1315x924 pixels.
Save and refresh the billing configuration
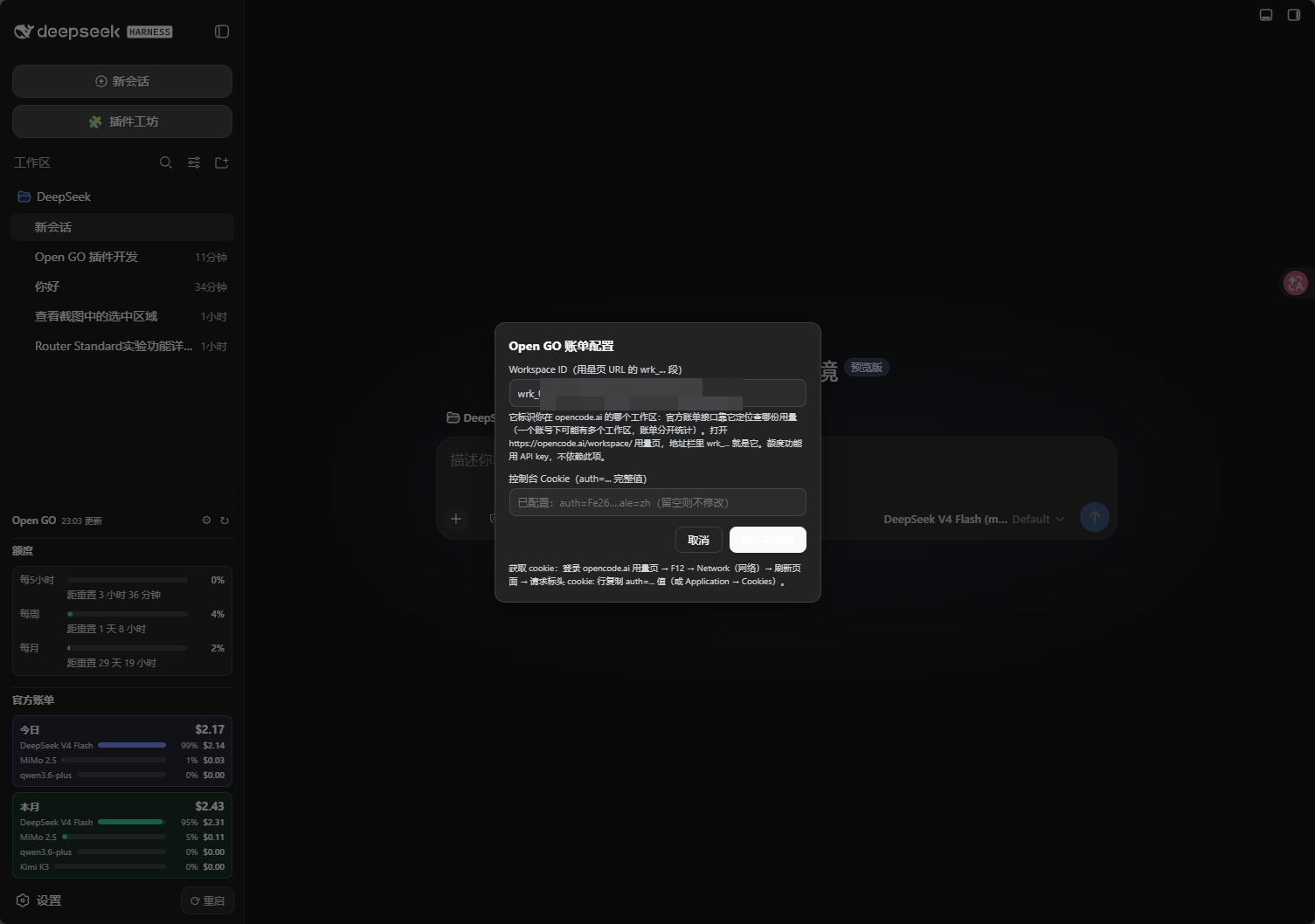pos(768,540)
